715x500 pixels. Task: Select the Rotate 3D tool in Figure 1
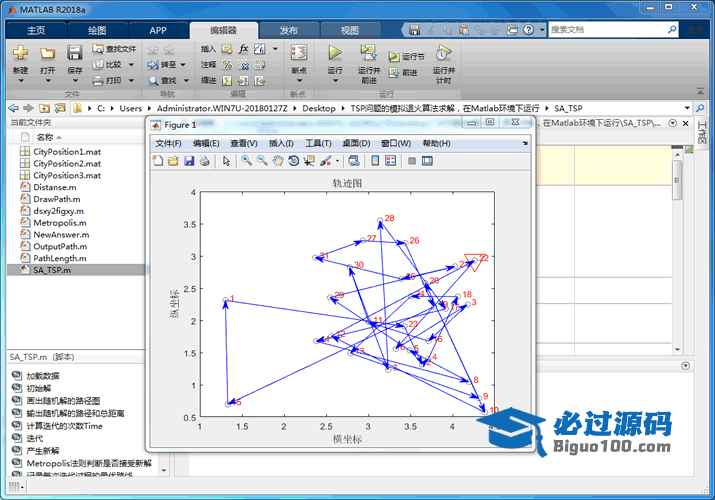[x=293, y=161]
